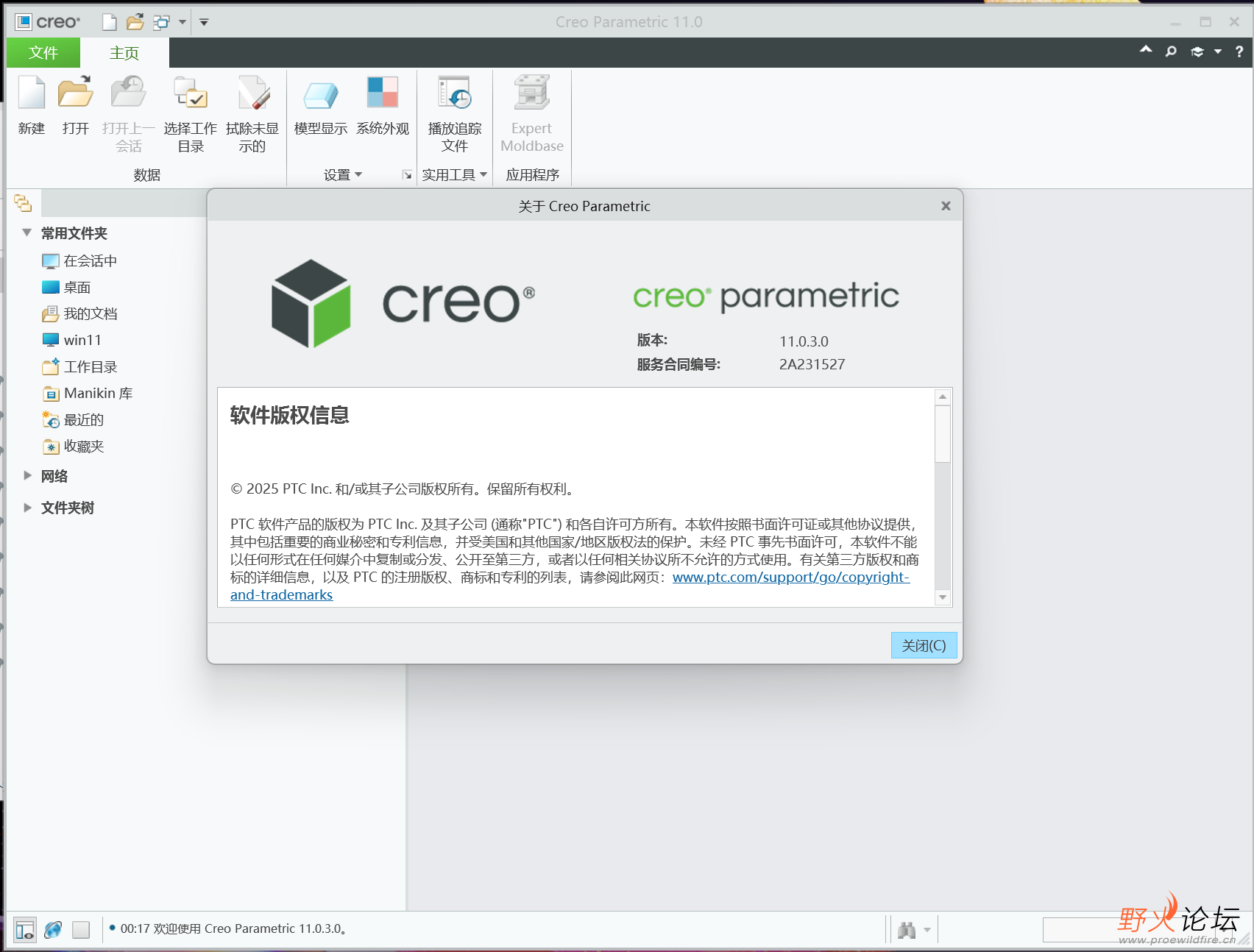Expand the 实用工具 utilities group dropdown
The width and height of the screenshot is (1254, 952).
click(x=454, y=174)
